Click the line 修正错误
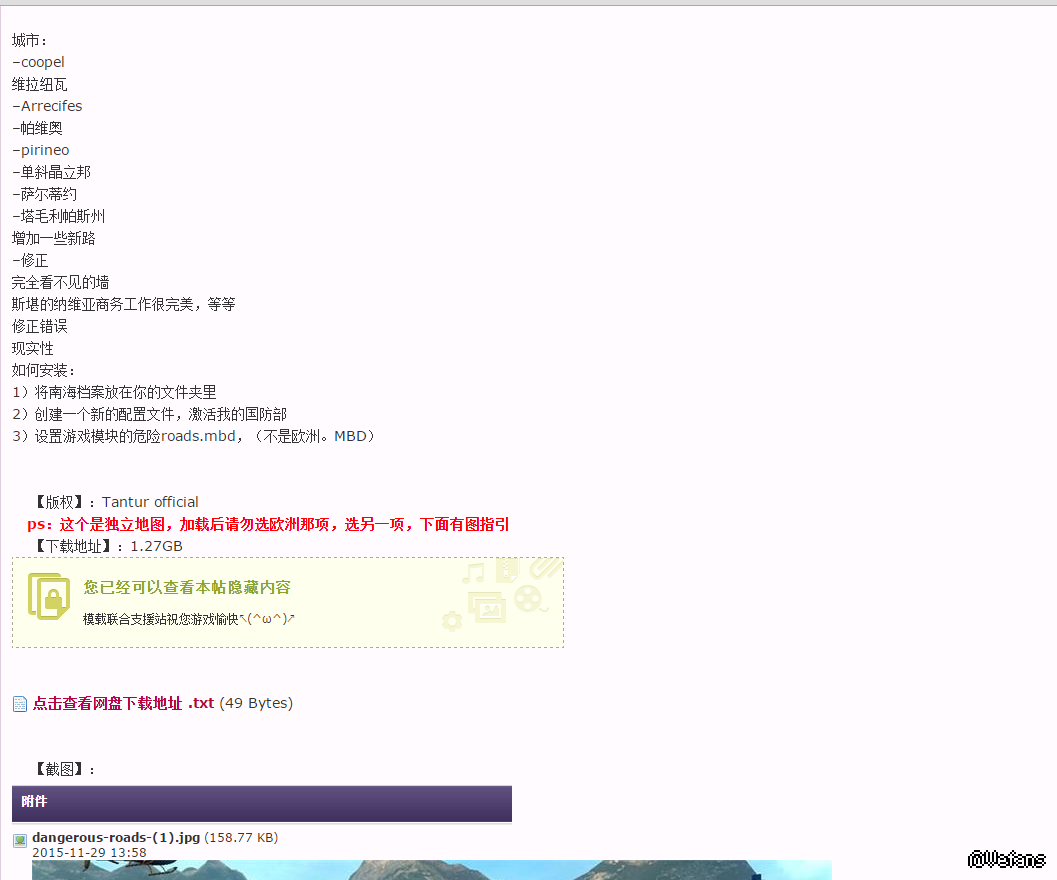 (x=40, y=326)
